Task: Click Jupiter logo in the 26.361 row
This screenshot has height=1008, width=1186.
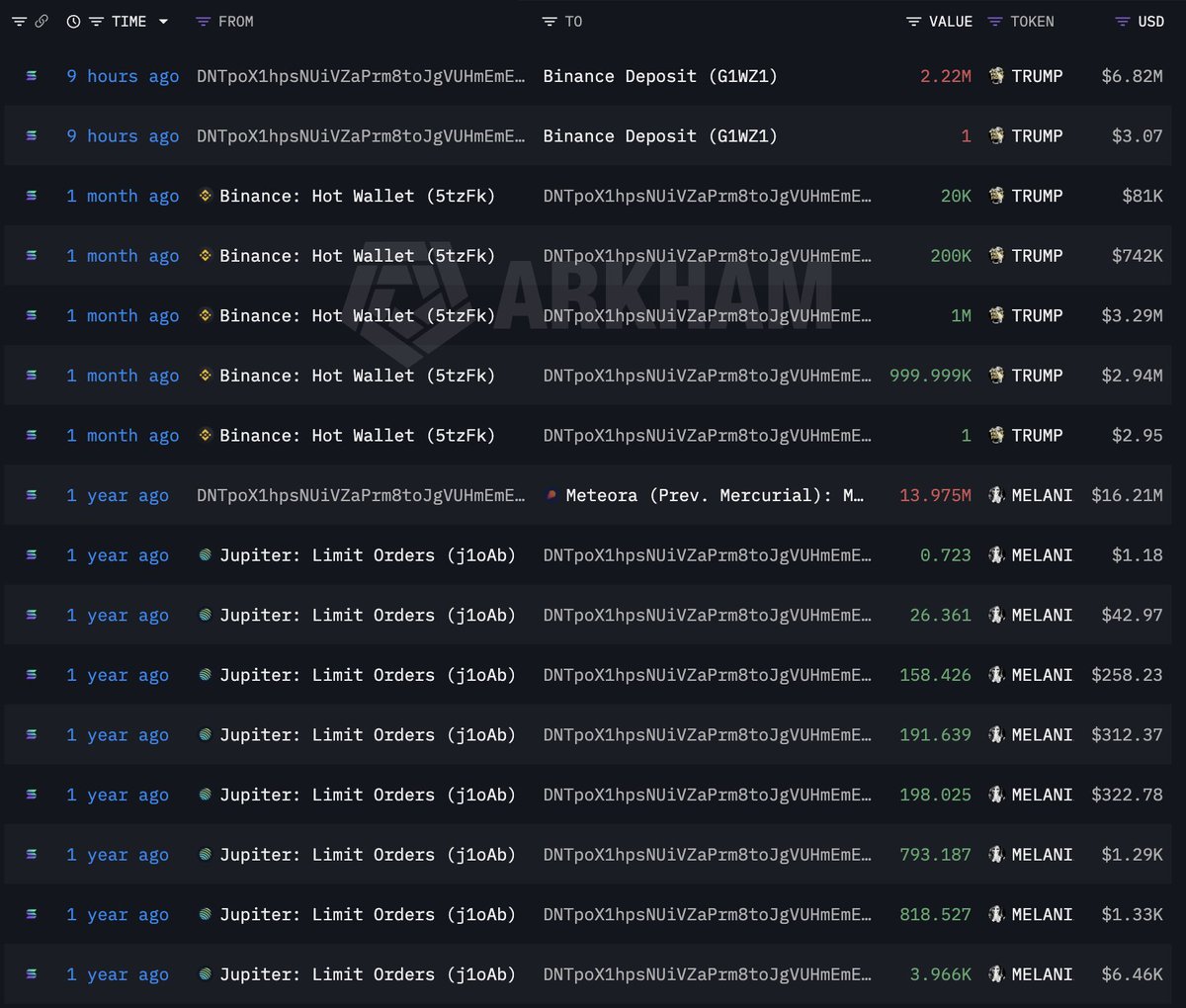Action: point(206,615)
